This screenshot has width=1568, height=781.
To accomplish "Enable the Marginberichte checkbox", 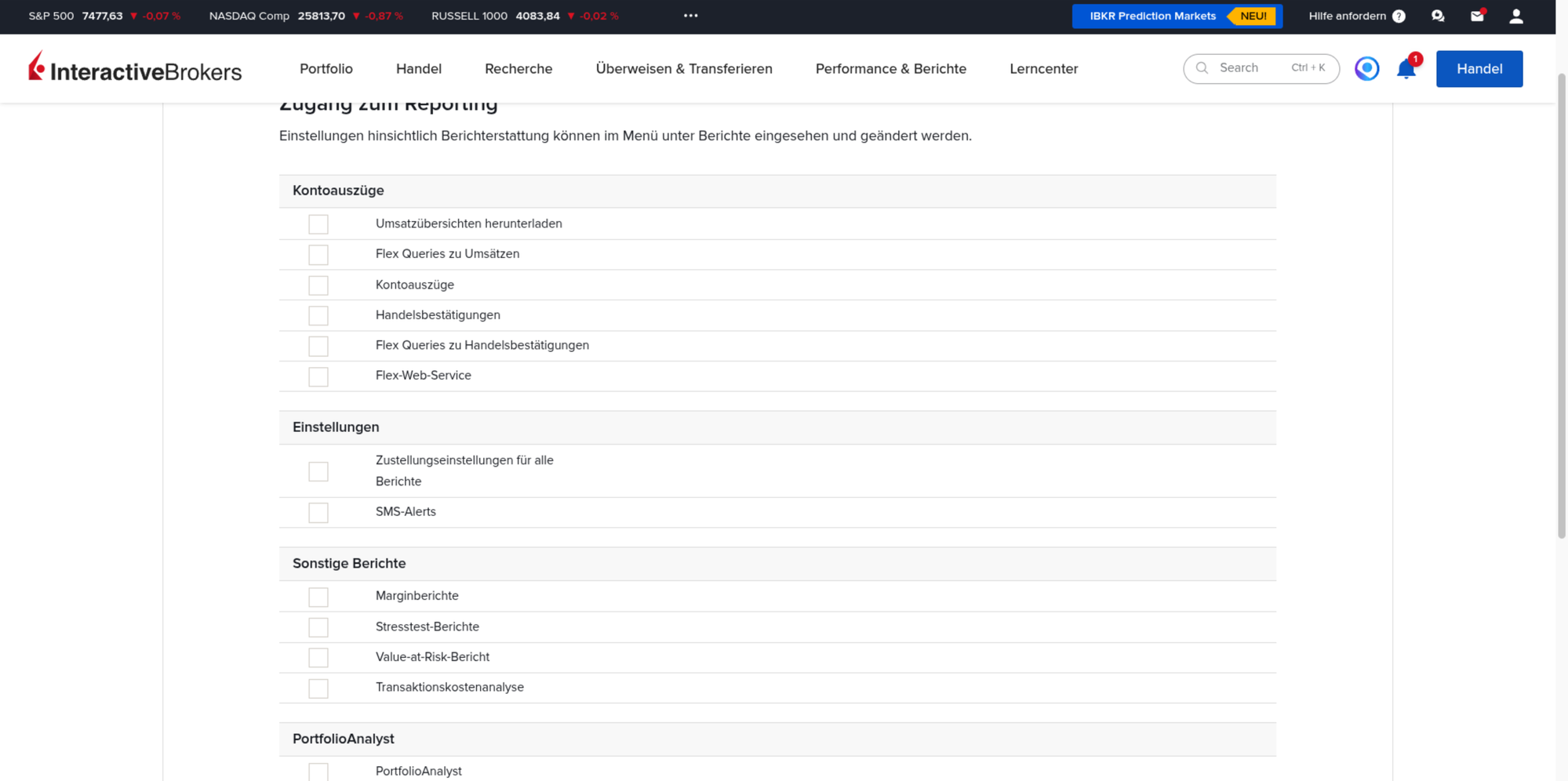I will 318,597.
